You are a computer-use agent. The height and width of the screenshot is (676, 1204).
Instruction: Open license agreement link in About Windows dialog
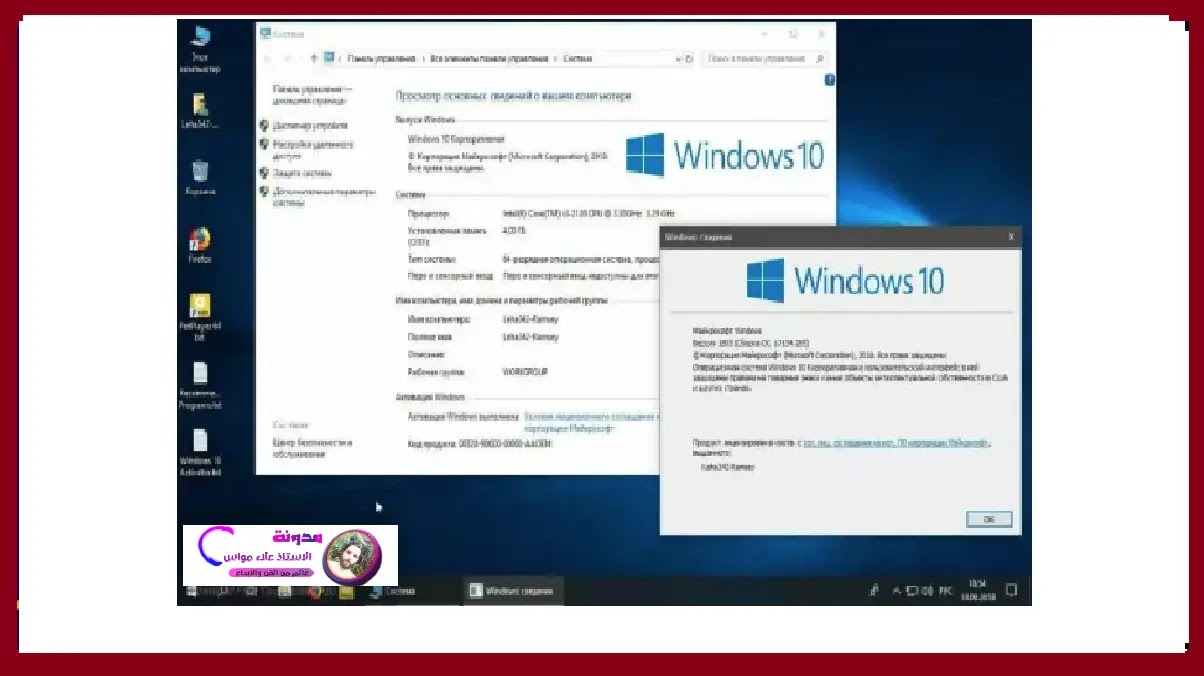coord(897,442)
